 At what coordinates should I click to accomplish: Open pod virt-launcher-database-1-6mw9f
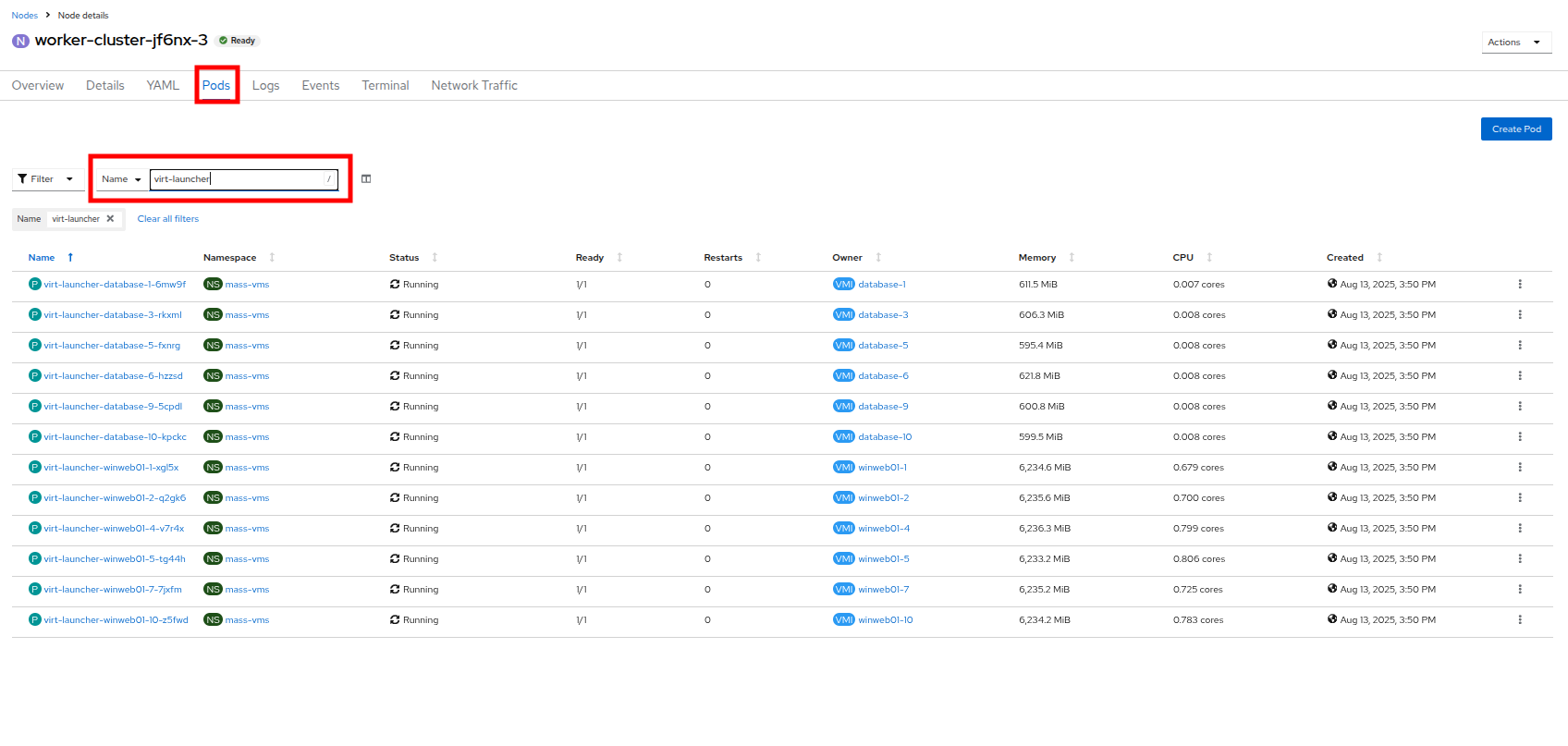(x=115, y=285)
